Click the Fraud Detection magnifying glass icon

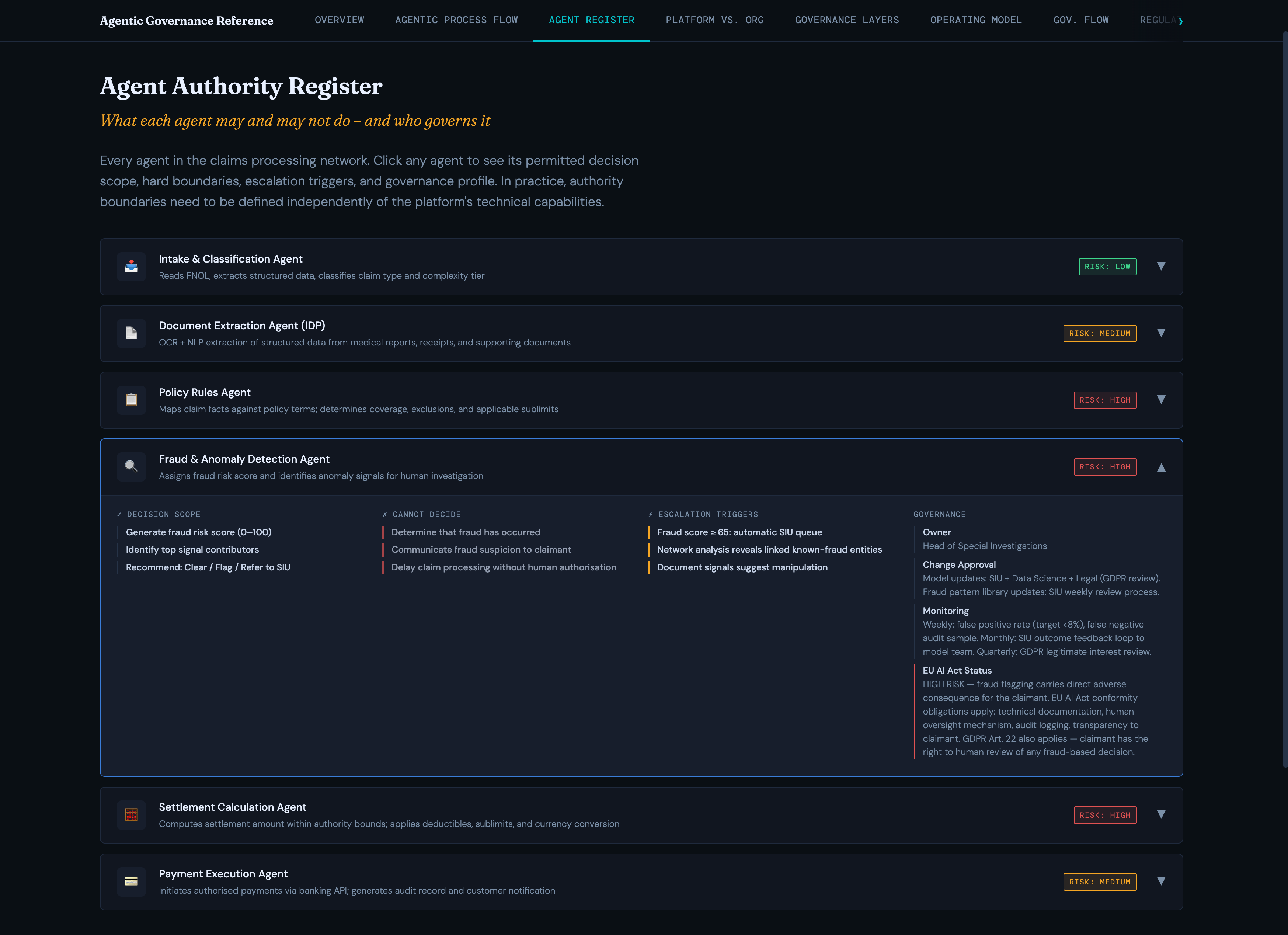tap(131, 467)
